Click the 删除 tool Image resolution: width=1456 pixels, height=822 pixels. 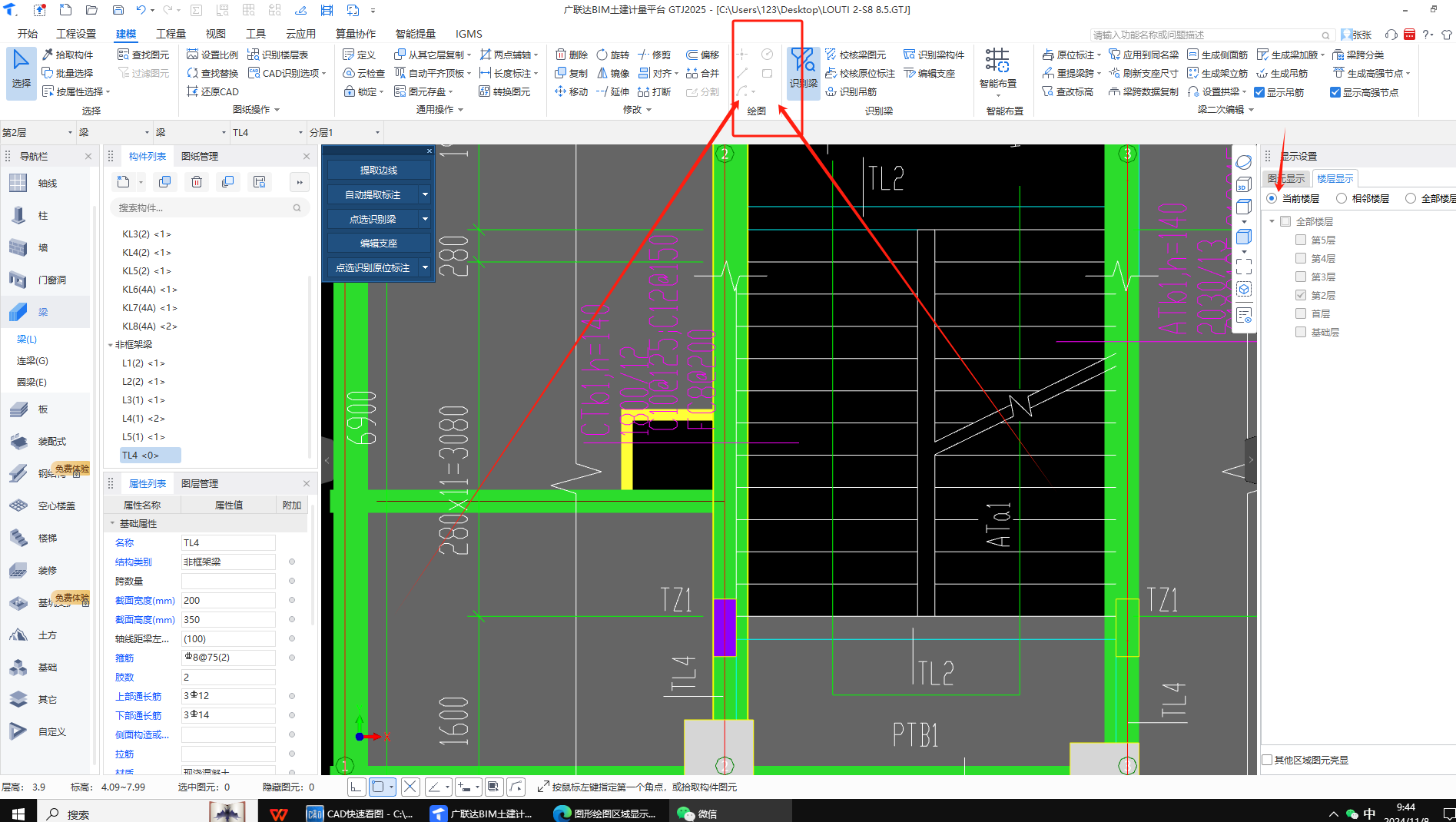click(572, 55)
